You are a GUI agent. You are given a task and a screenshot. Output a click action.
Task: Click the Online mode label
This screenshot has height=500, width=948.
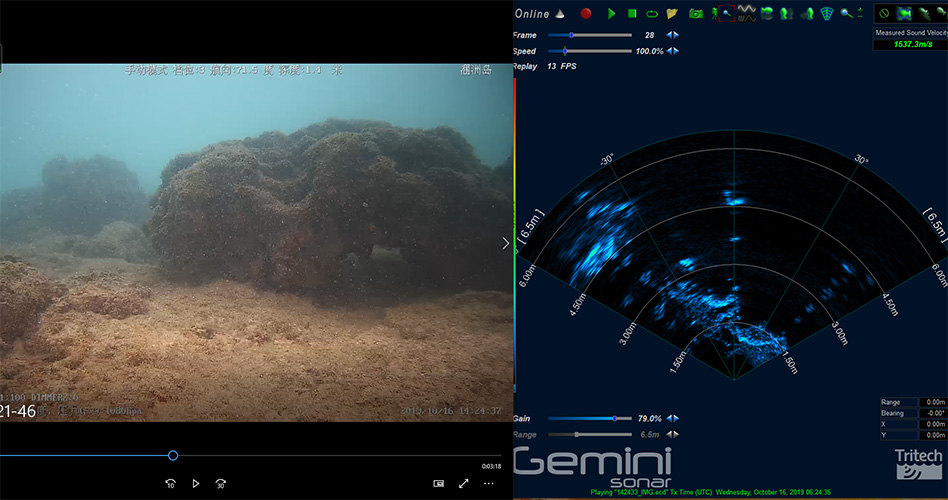pos(532,14)
